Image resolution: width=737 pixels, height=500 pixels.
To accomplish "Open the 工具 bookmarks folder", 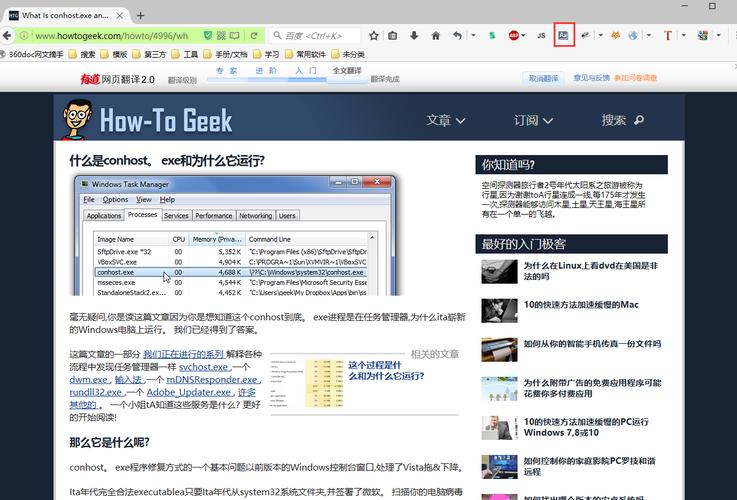I will [185, 55].
